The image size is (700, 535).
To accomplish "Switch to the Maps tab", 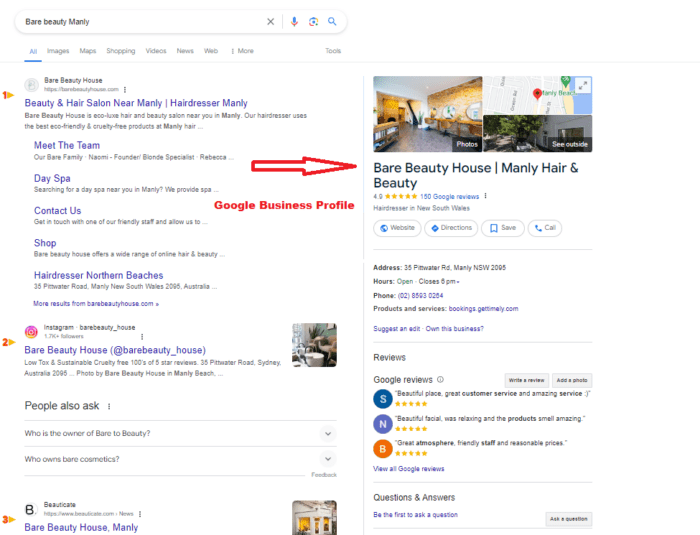I will coord(88,51).
